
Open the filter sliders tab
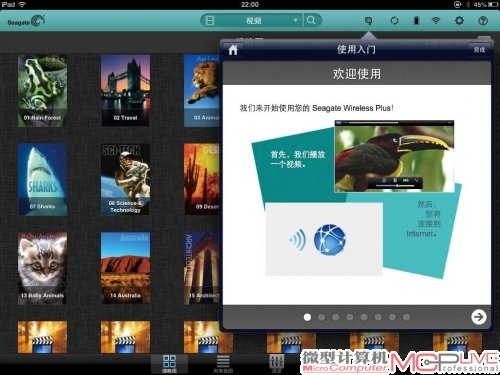pyautogui.click(x=277, y=364)
